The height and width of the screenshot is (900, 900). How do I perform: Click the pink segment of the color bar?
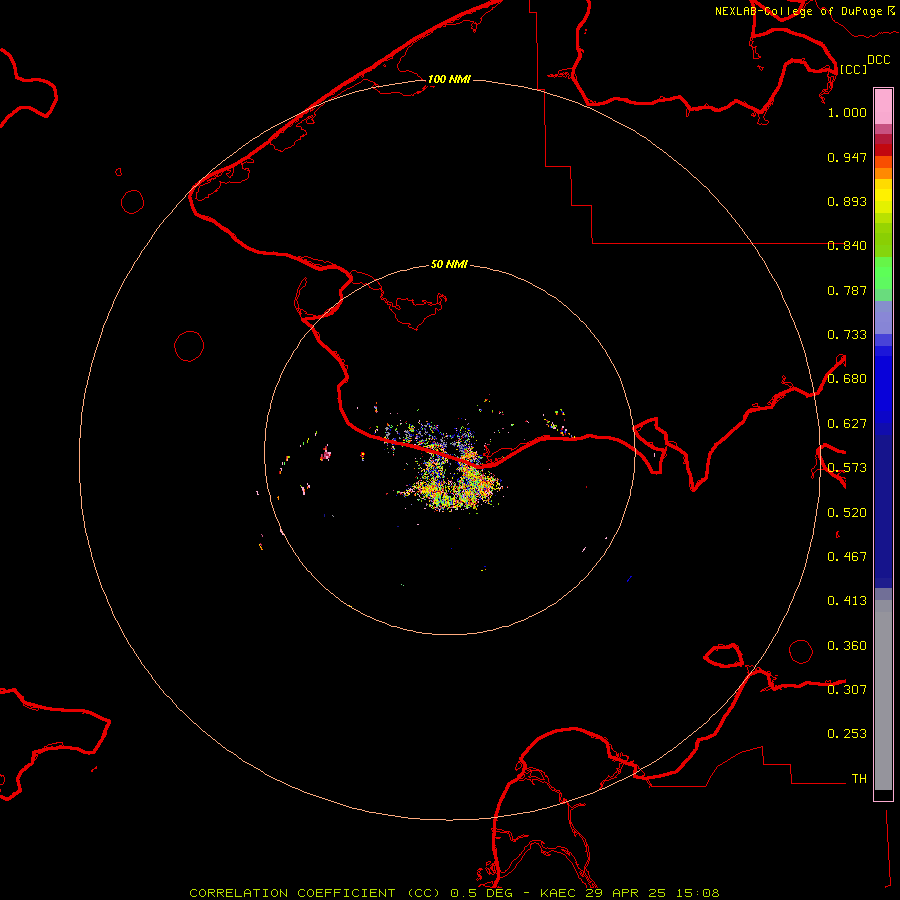pos(883,107)
